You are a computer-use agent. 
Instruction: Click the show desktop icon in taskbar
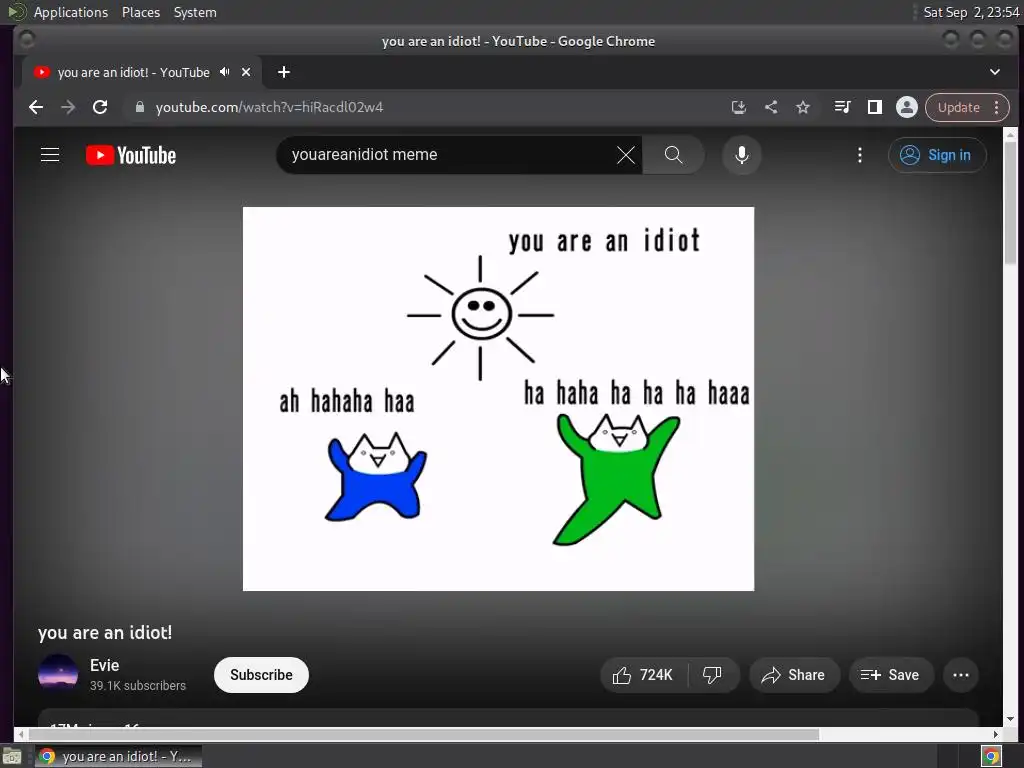click(12, 757)
